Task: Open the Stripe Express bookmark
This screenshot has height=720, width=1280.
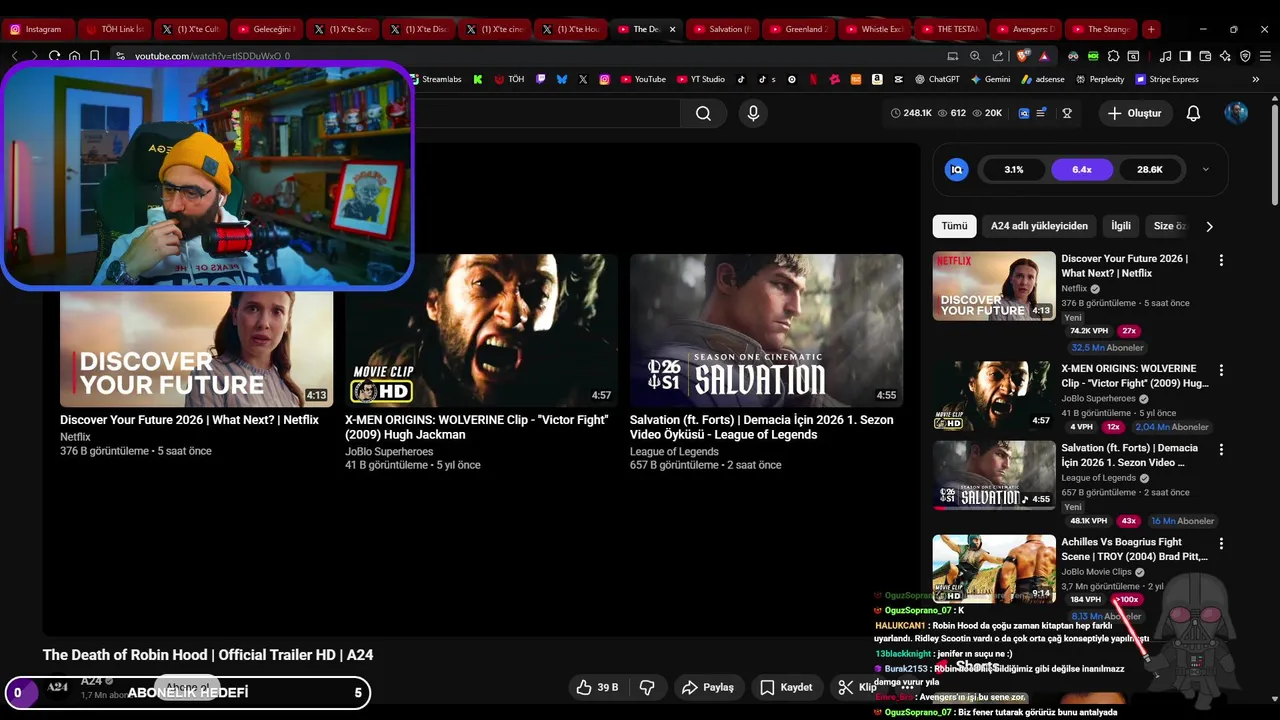Action: (1166, 79)
